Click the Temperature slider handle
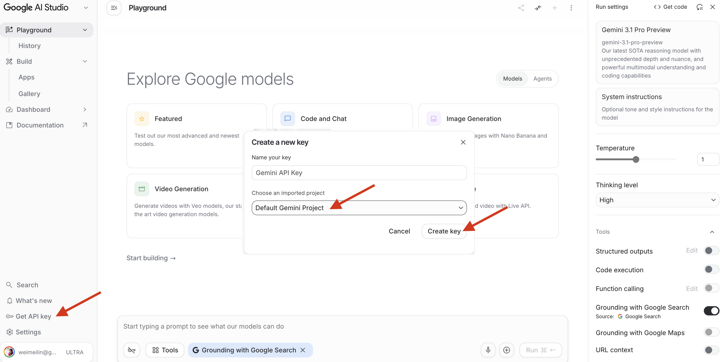 pyautogui.click(x=636, y=159)
